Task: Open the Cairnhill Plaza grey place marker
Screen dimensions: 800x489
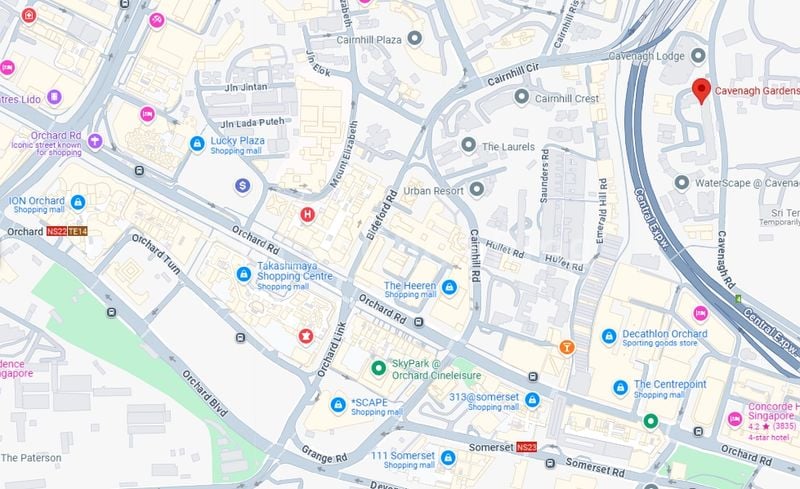Action: tap(415, 38)
